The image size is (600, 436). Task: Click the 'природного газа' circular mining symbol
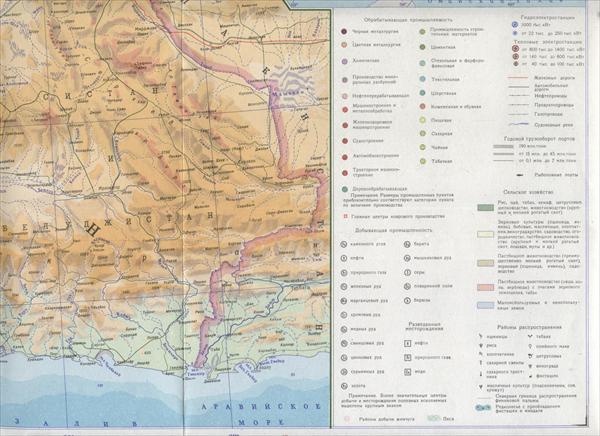pos(344,273)
